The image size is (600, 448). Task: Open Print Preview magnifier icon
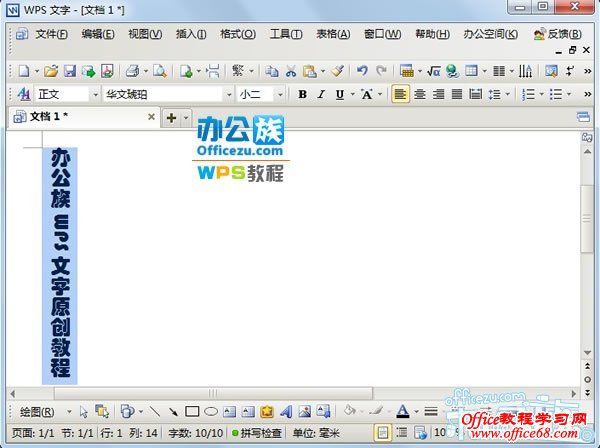click(x=160, y=71)
